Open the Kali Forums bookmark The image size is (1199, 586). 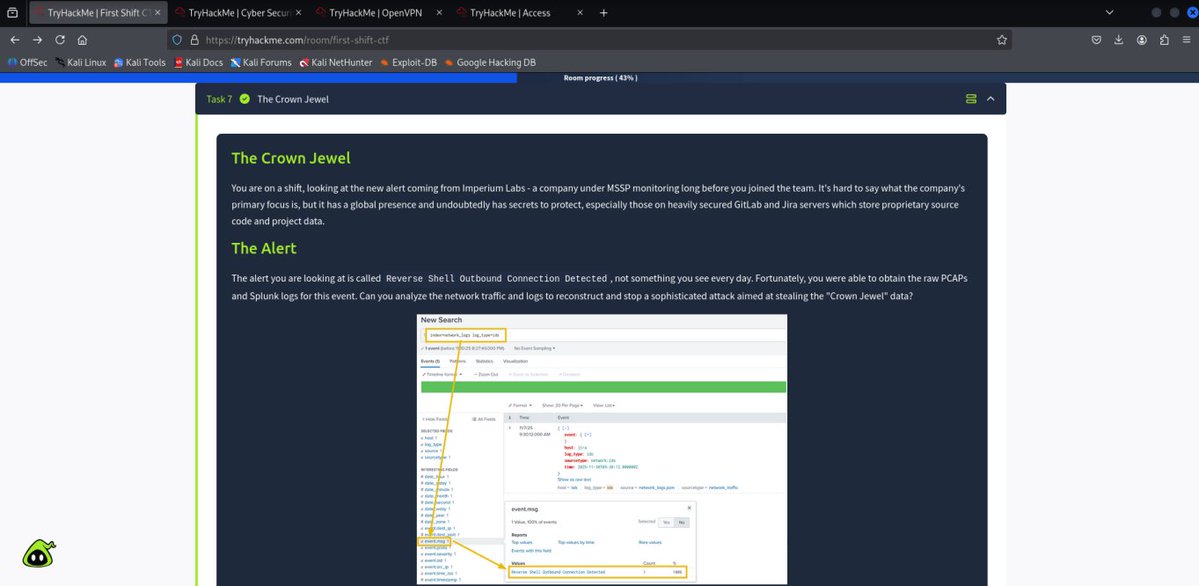261,63
